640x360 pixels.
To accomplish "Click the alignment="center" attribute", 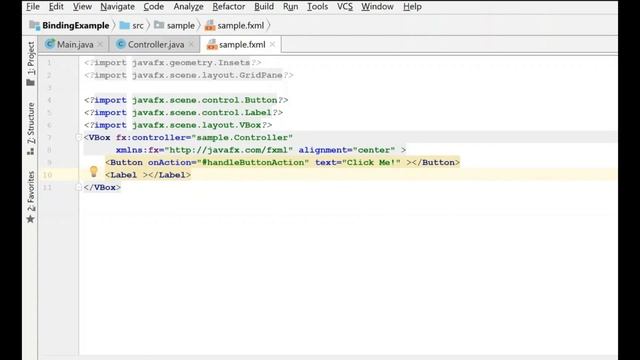I will coord(347,150).
